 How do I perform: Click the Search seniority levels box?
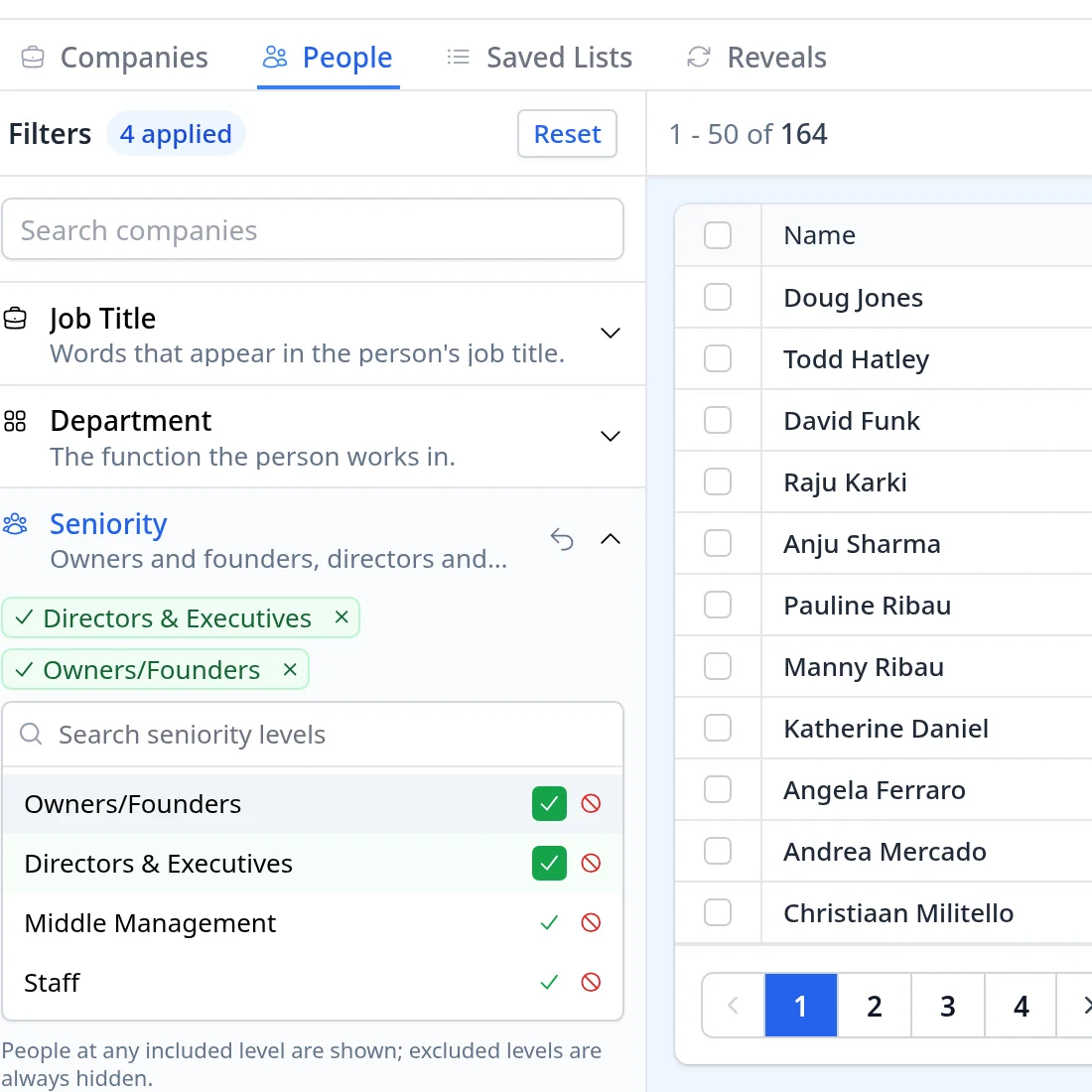pyautogui.click(x=313, y=735)
